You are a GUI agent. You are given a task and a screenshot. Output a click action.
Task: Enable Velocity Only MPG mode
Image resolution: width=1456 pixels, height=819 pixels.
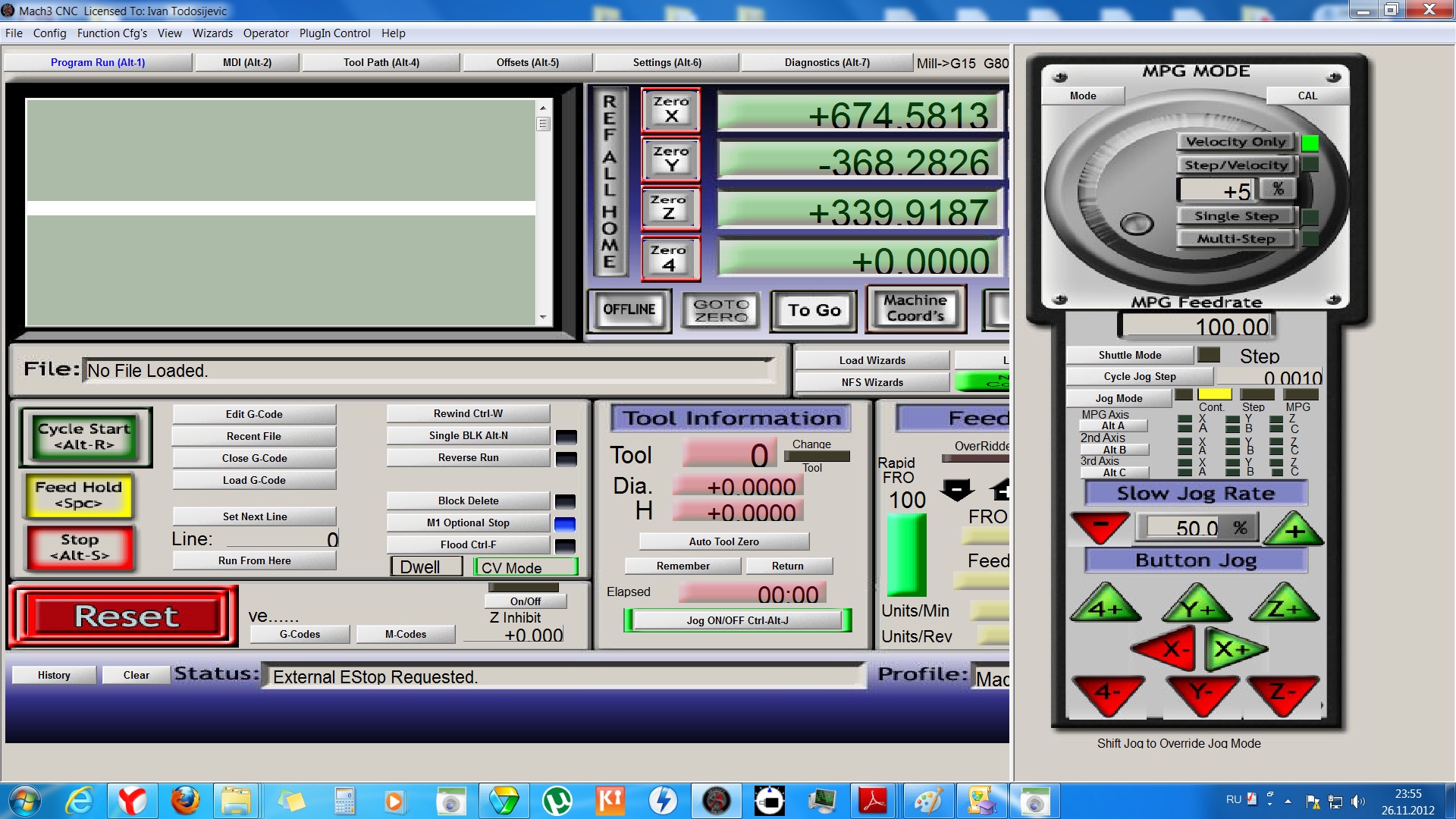click(1235, 142)
